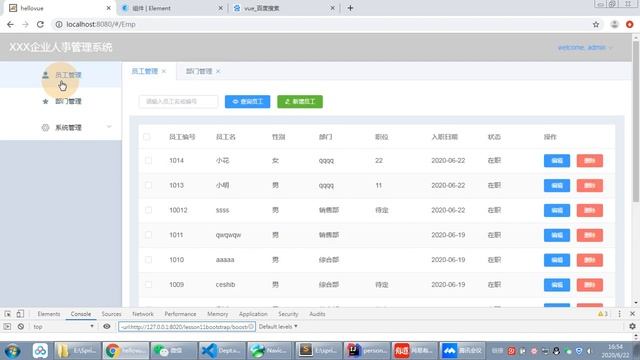The image size is (640, 360).
Task: Click the edit button for aaaaa row
Action: coord(557,260)
